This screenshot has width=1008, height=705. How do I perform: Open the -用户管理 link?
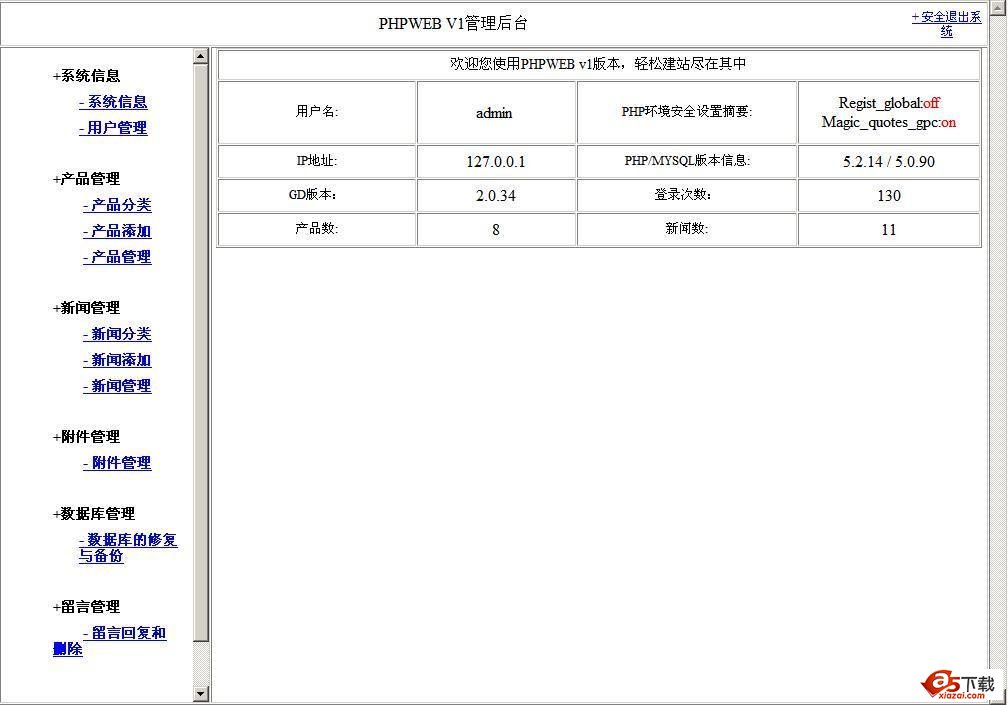[x=113, y=128]
